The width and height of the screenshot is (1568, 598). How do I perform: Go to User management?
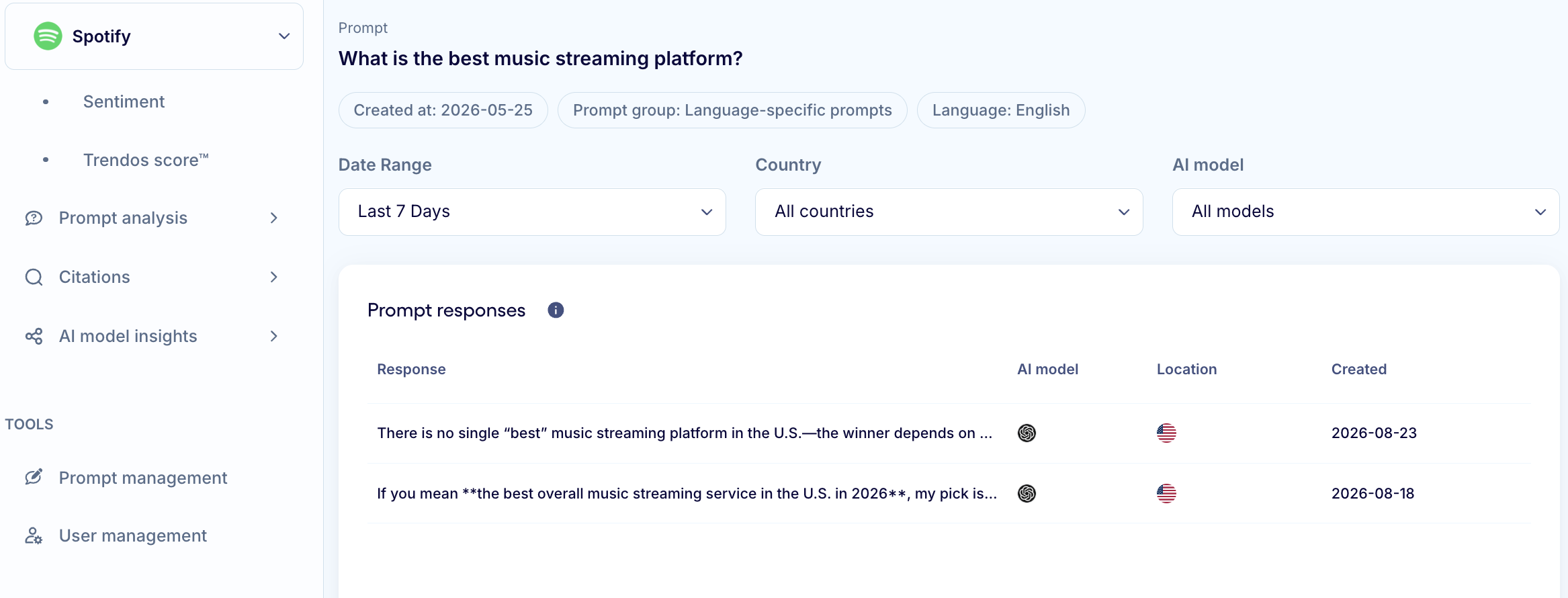pos(133,536)
